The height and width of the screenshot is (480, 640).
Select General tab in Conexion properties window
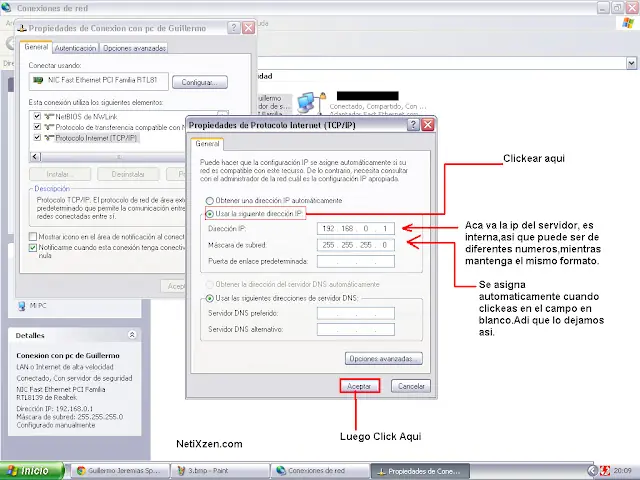[36, 47]
